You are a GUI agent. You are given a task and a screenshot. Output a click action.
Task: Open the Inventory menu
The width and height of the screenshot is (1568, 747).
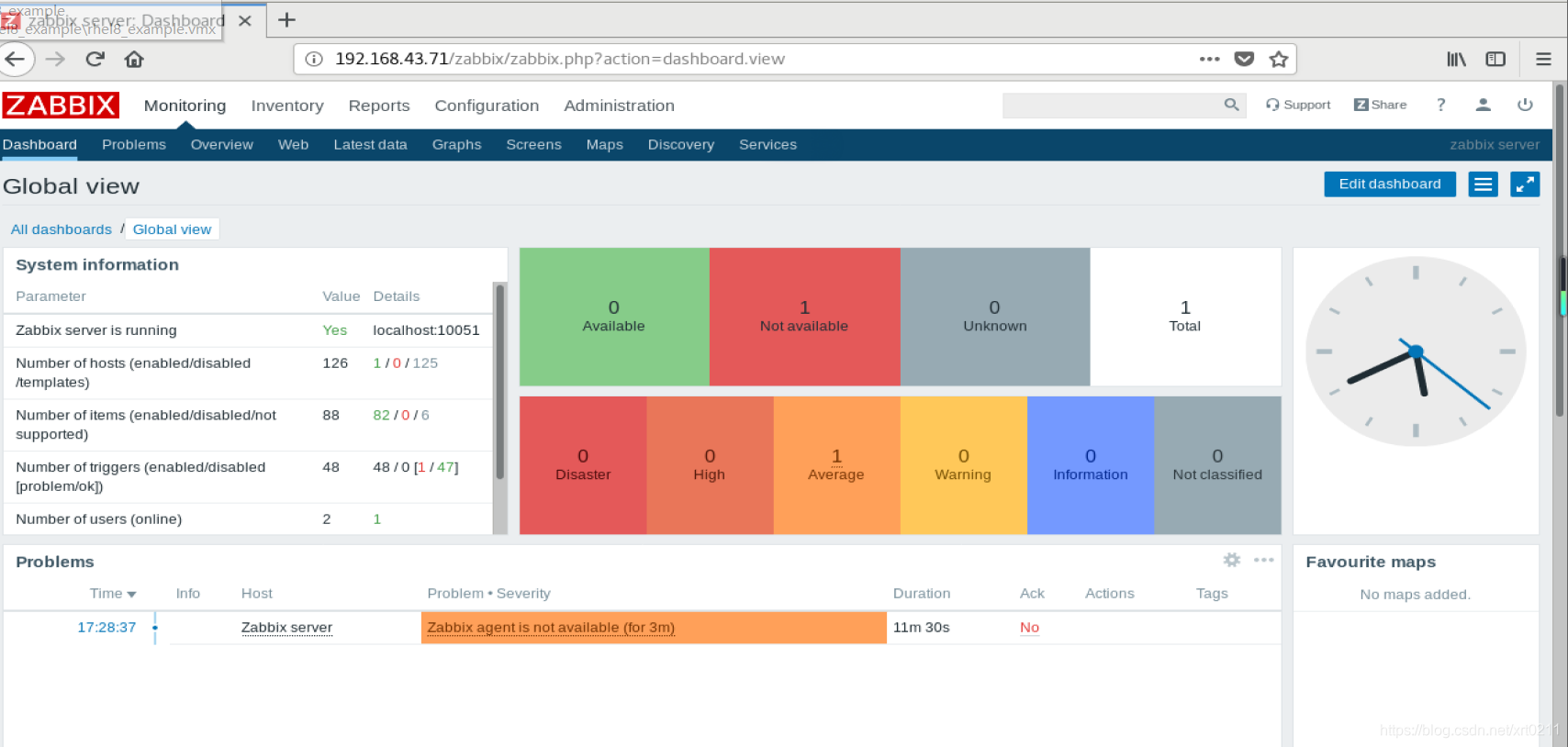pyautogui.click(x=287, y=106)
